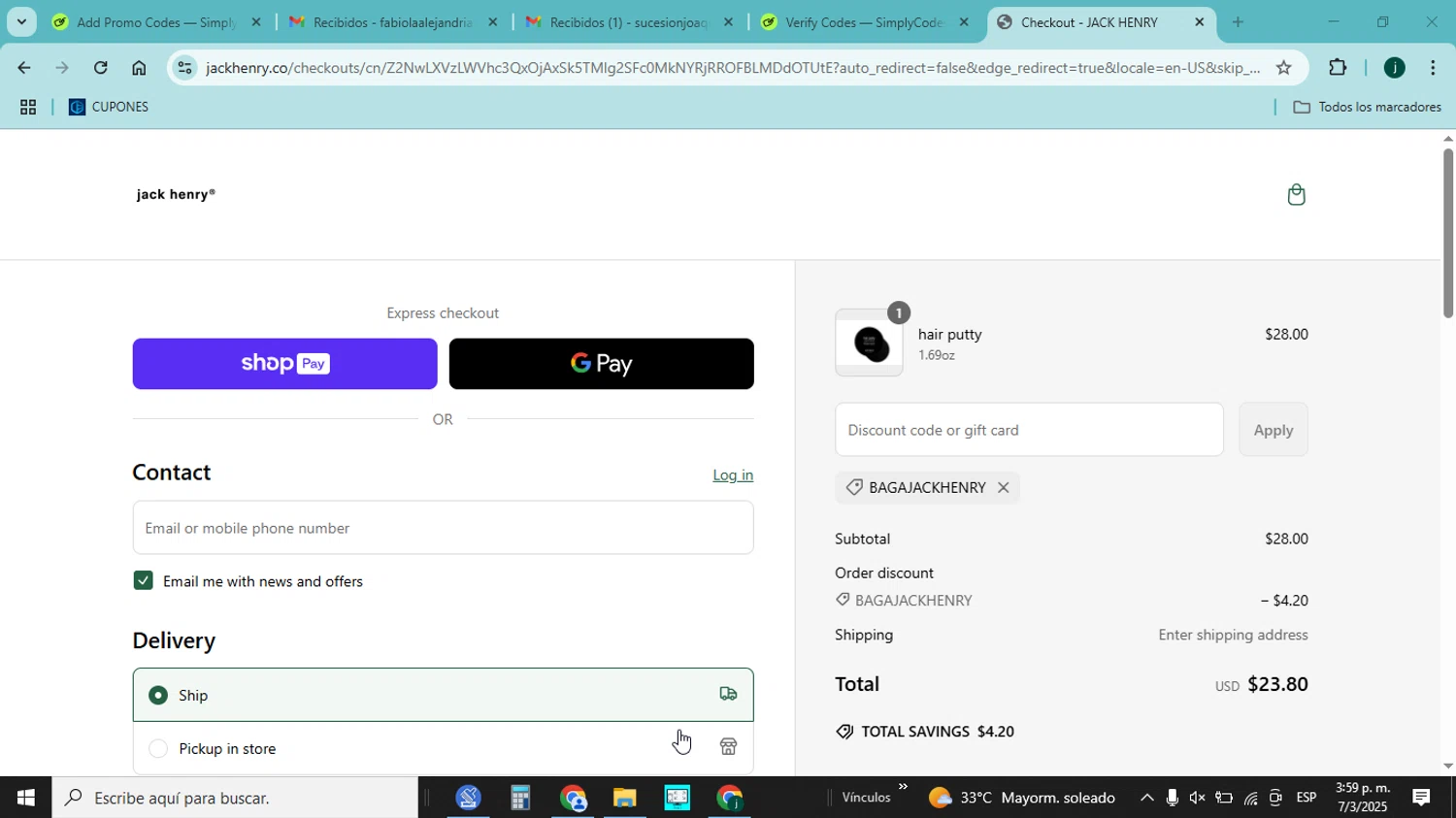1456x818 pixels.
Task: Select Pickup in store radio option
Action: 157,749
